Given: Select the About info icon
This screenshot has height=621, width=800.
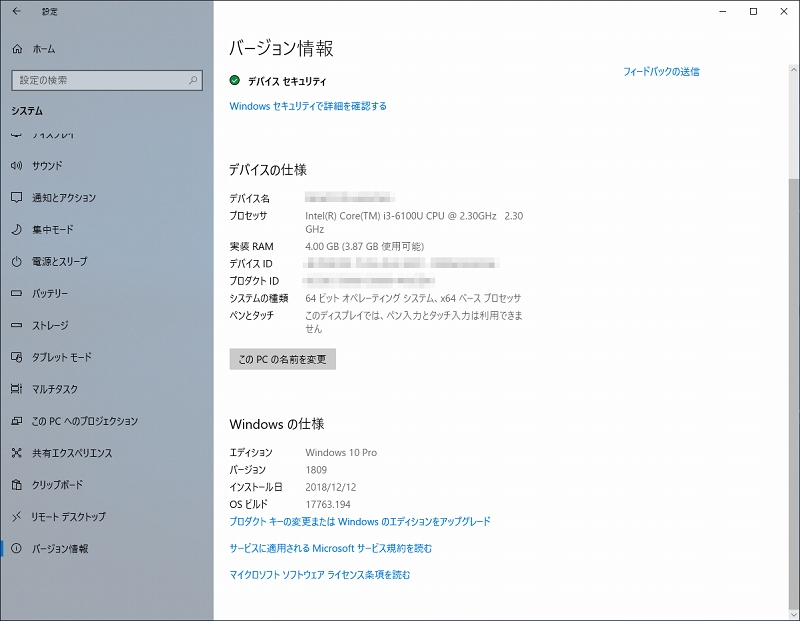Looking at the screenshot, I should 17,549.
